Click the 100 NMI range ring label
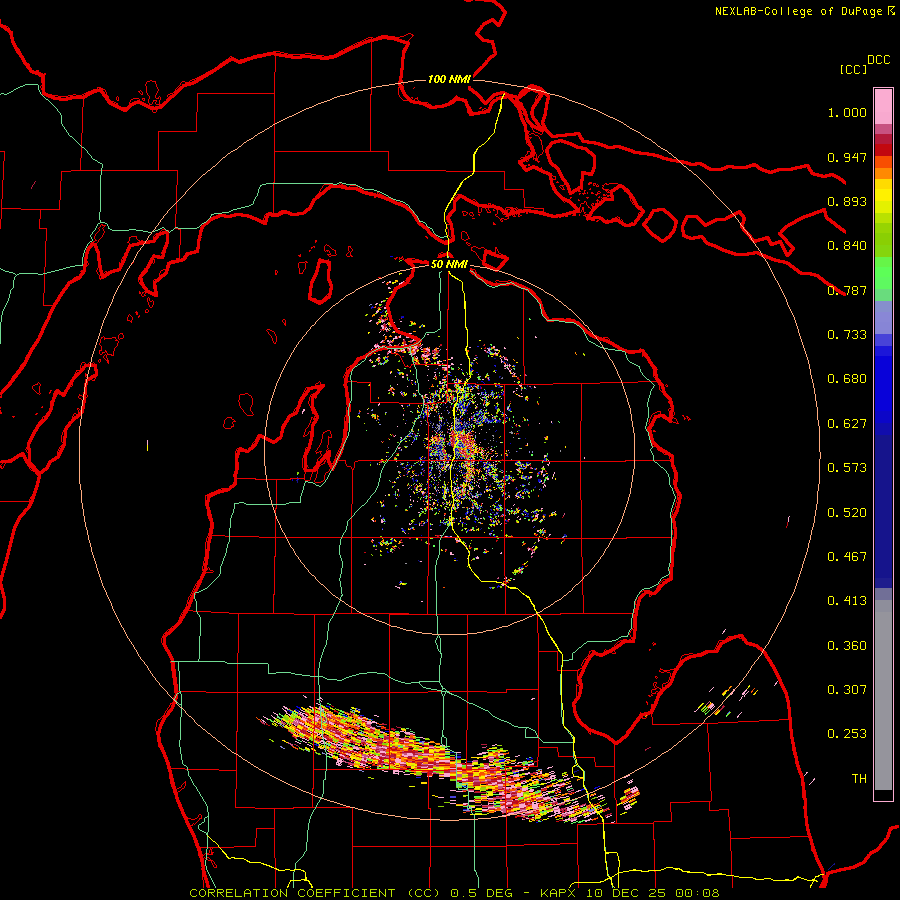 449,79
